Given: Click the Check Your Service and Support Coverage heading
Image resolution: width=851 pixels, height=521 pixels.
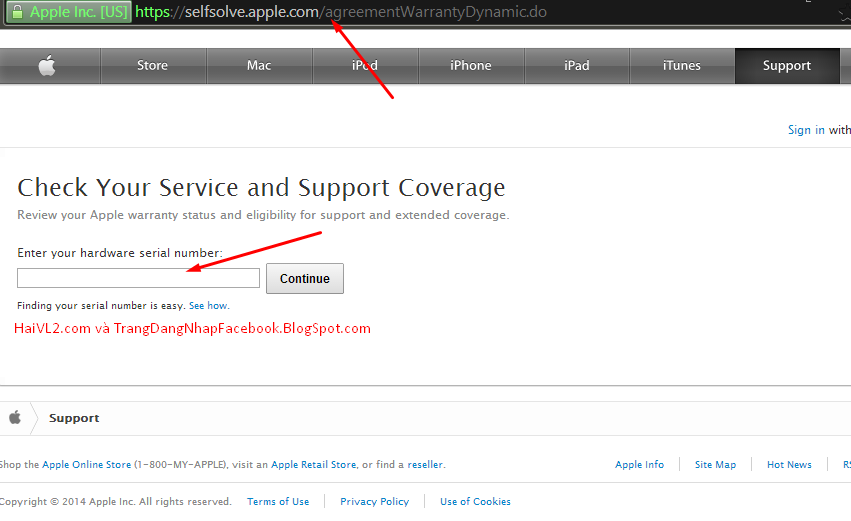Looking at the screenshot, I should click(261, 188).
